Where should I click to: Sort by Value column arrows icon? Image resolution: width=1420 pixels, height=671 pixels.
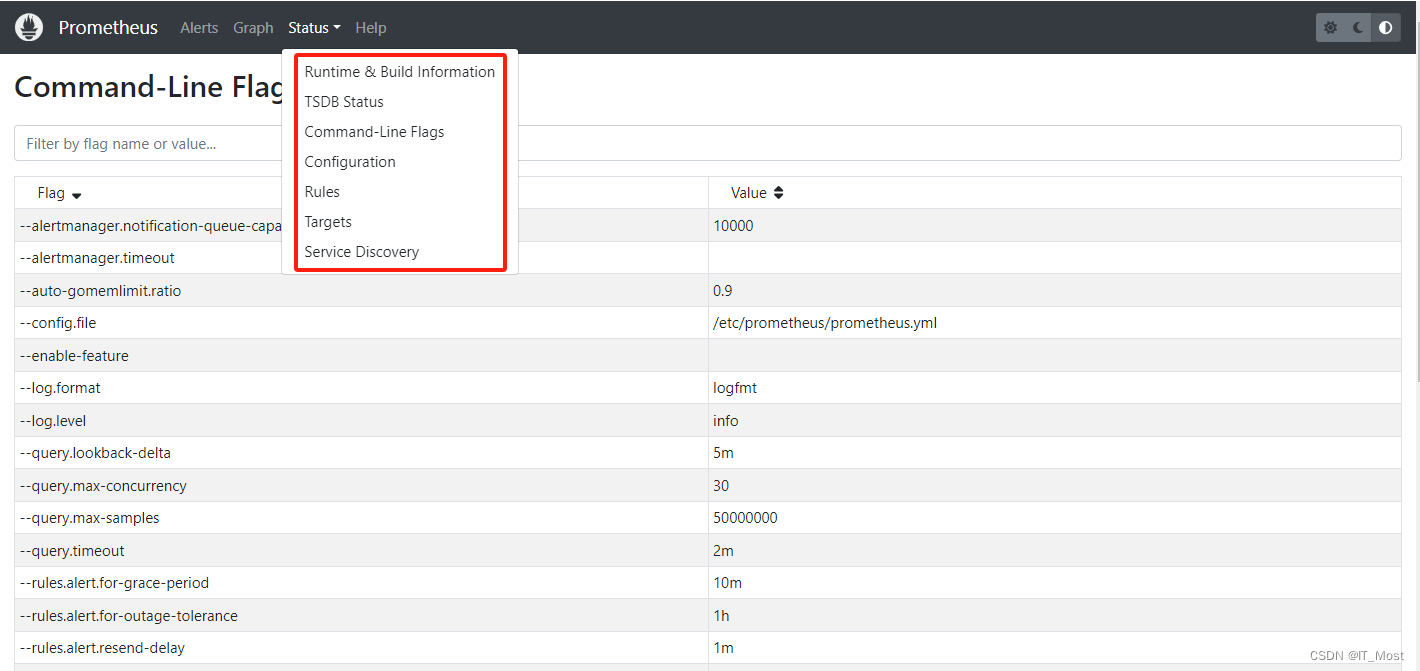click(x=779, y=193)
